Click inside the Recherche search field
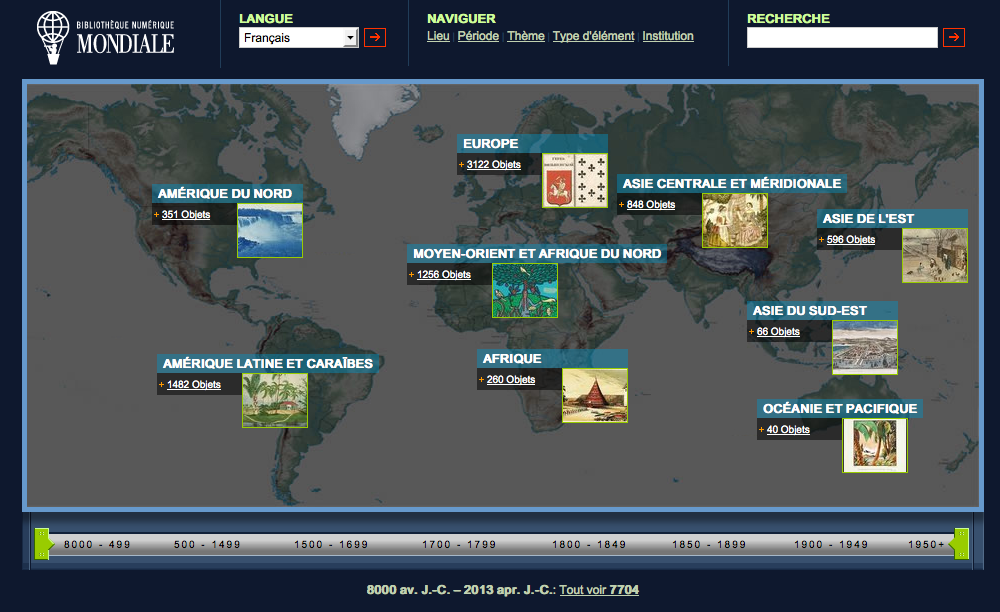Viewport: 1000px width, 612px height. [x=841, y=38]
